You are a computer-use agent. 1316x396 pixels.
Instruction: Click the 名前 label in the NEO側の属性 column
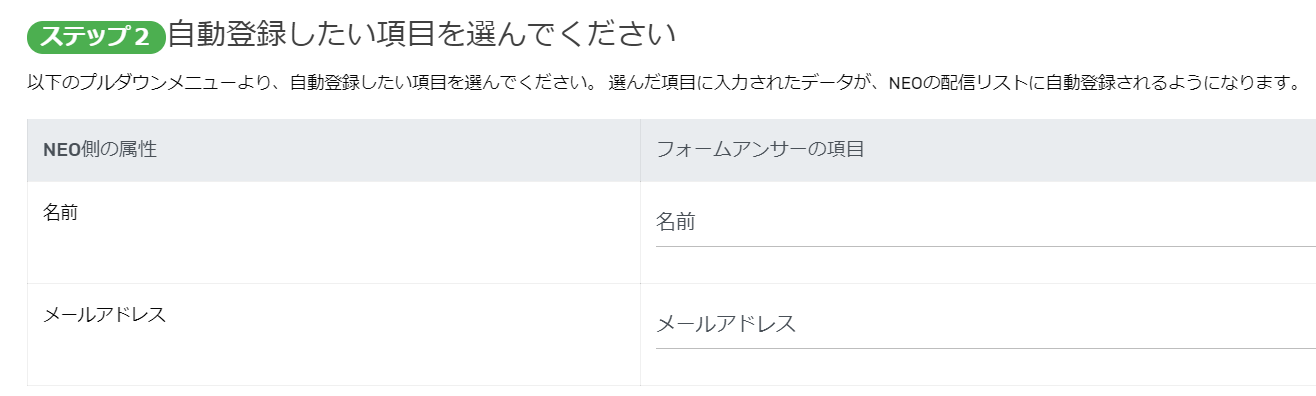point(61,211)
